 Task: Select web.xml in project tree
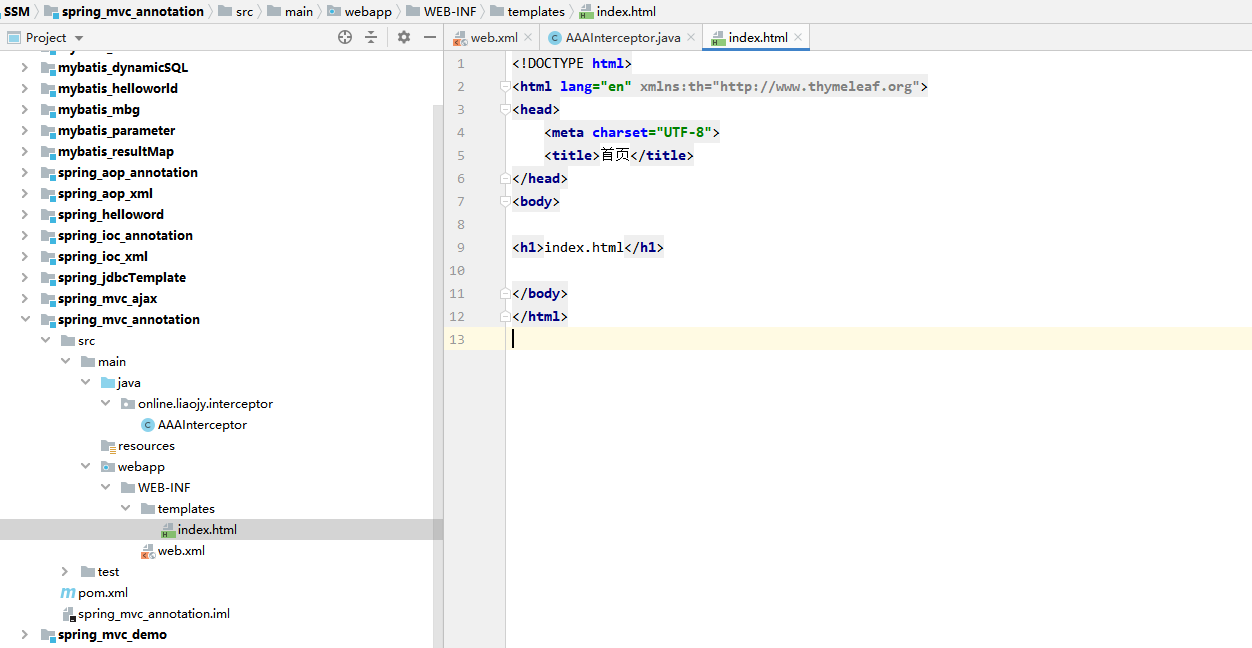point(181,550)
